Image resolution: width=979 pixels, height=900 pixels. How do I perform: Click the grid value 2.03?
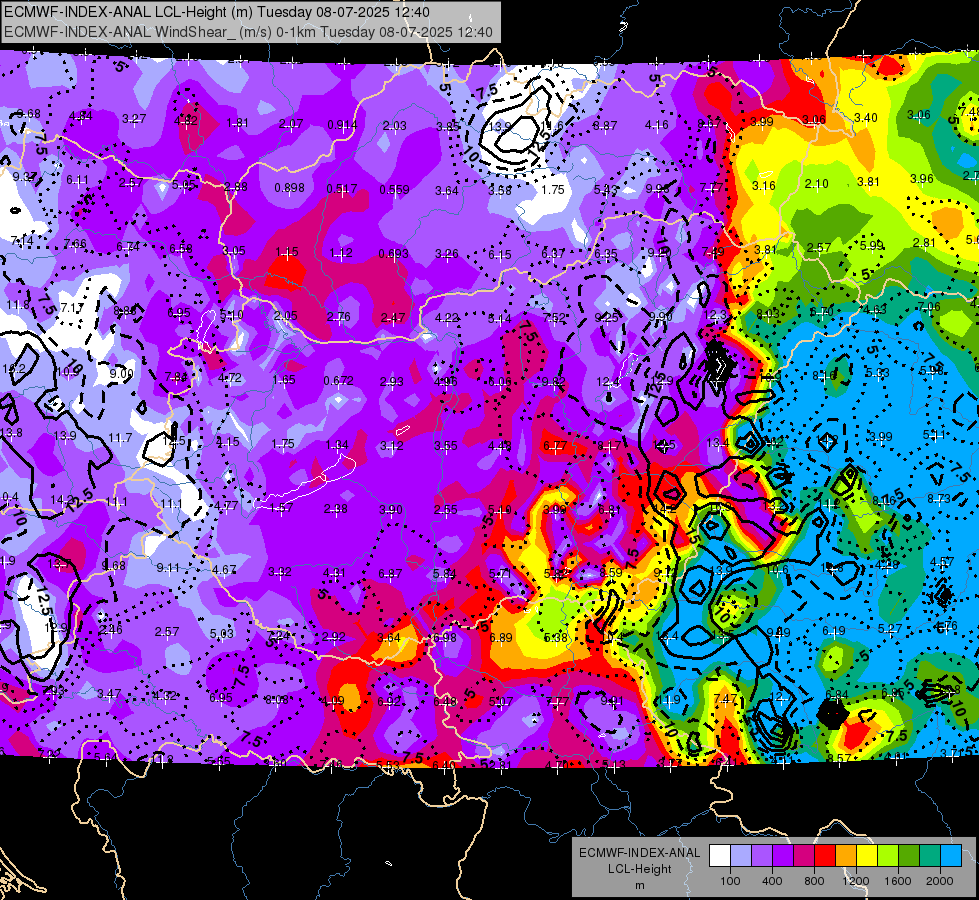coord(395,126)
